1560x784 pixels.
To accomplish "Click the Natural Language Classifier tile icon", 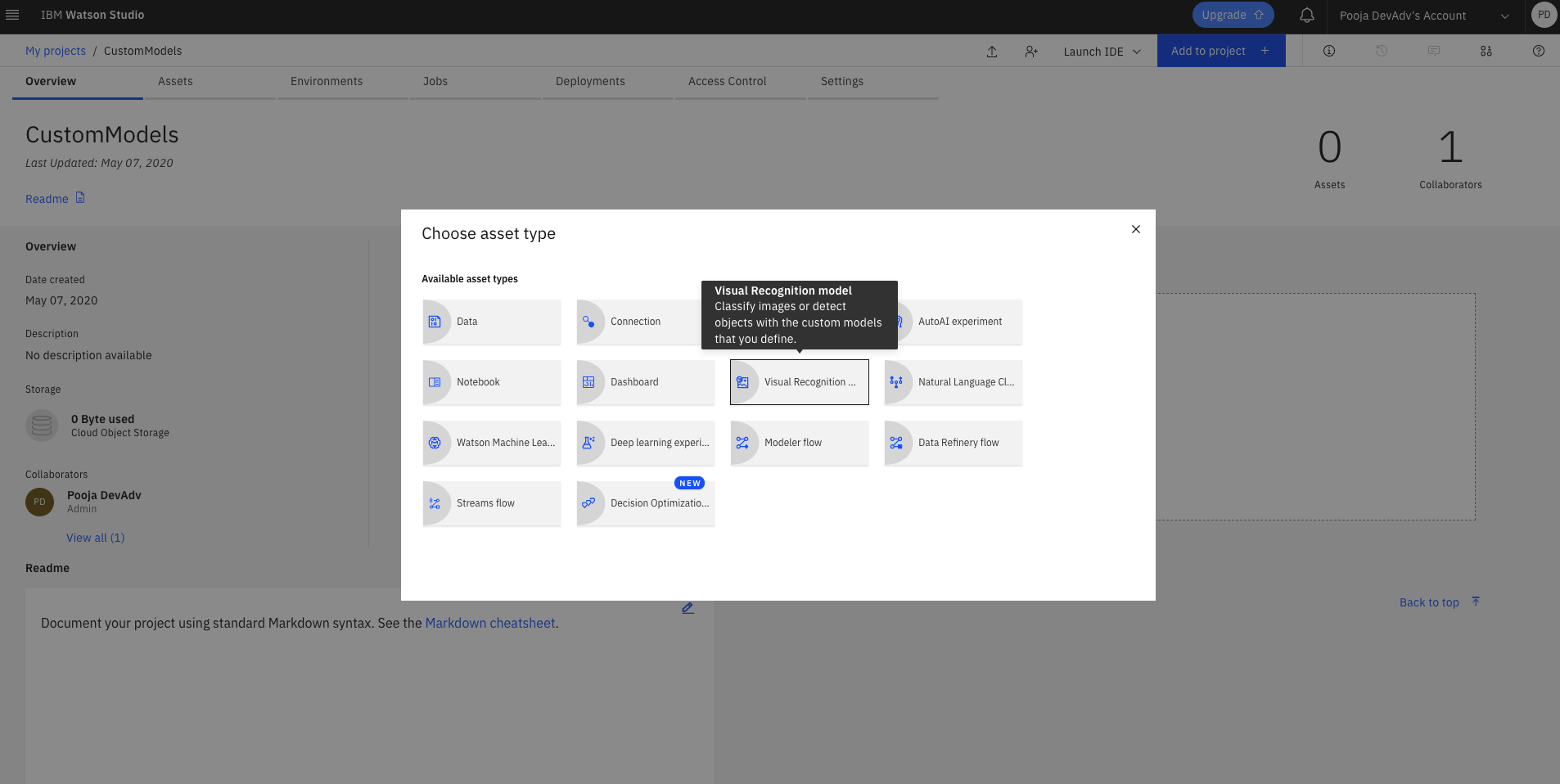I will 896,382.
